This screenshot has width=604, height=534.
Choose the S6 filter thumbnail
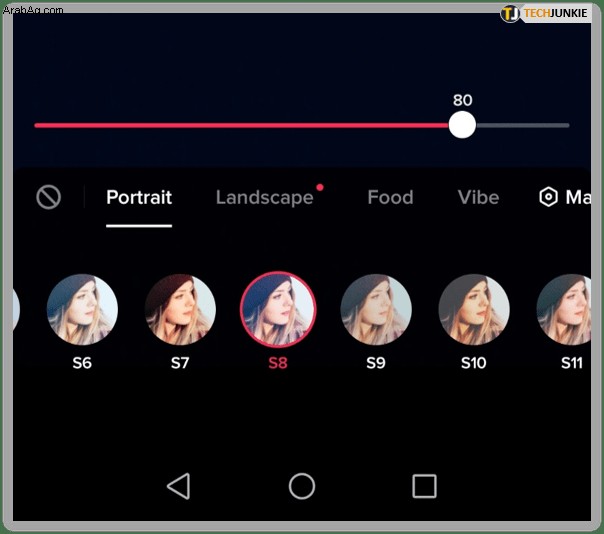82,309
